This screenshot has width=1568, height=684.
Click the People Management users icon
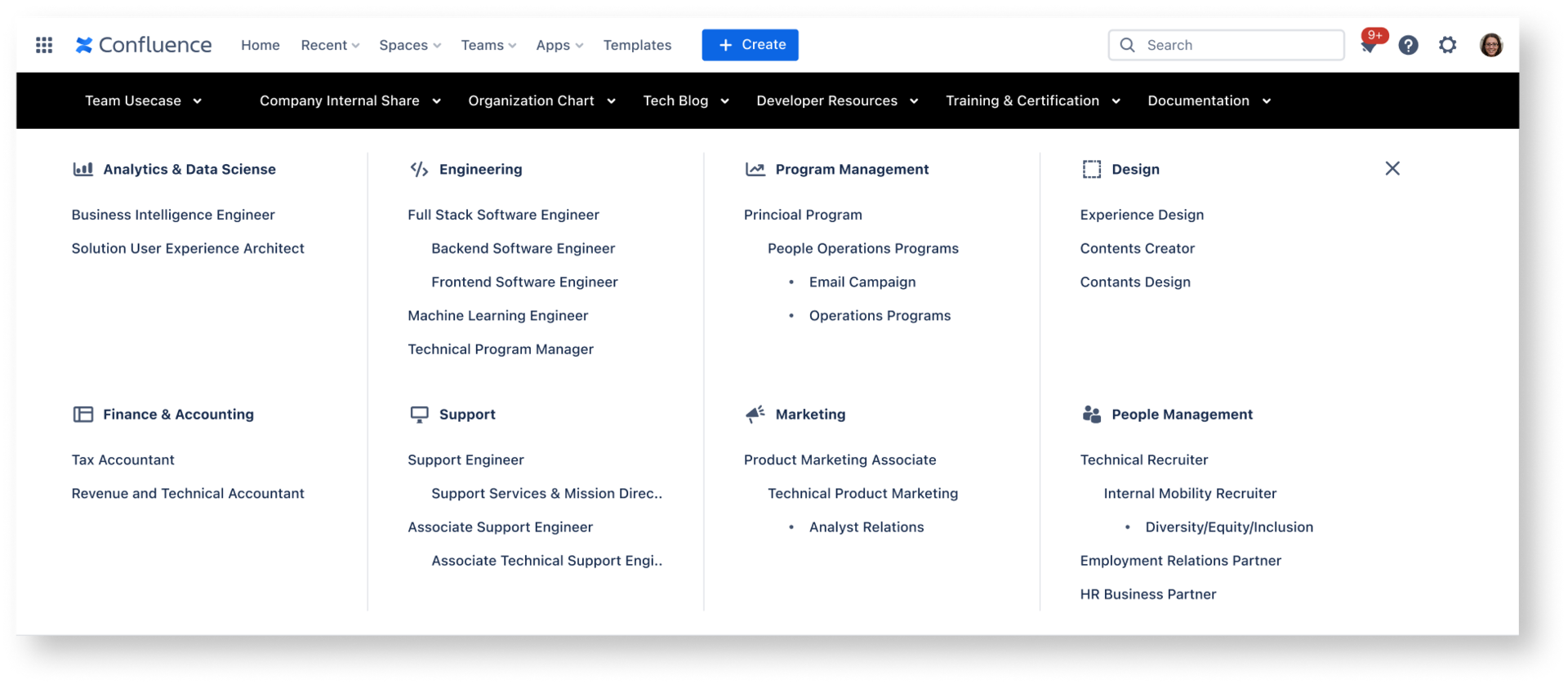(x=1091, y=414)
